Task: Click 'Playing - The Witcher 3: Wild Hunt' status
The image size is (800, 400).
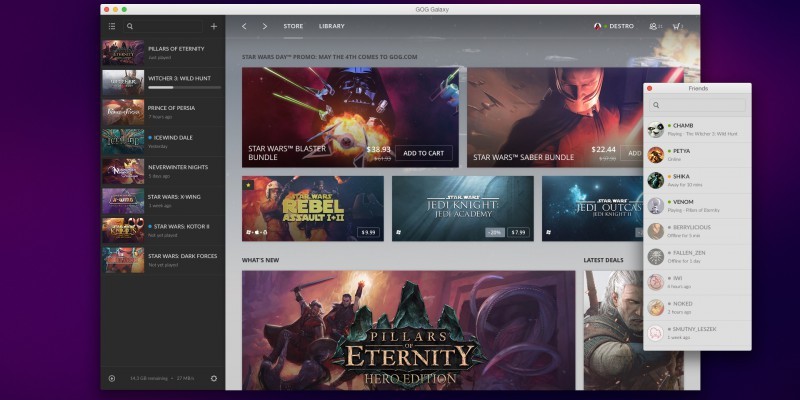Action: [702, 134]
